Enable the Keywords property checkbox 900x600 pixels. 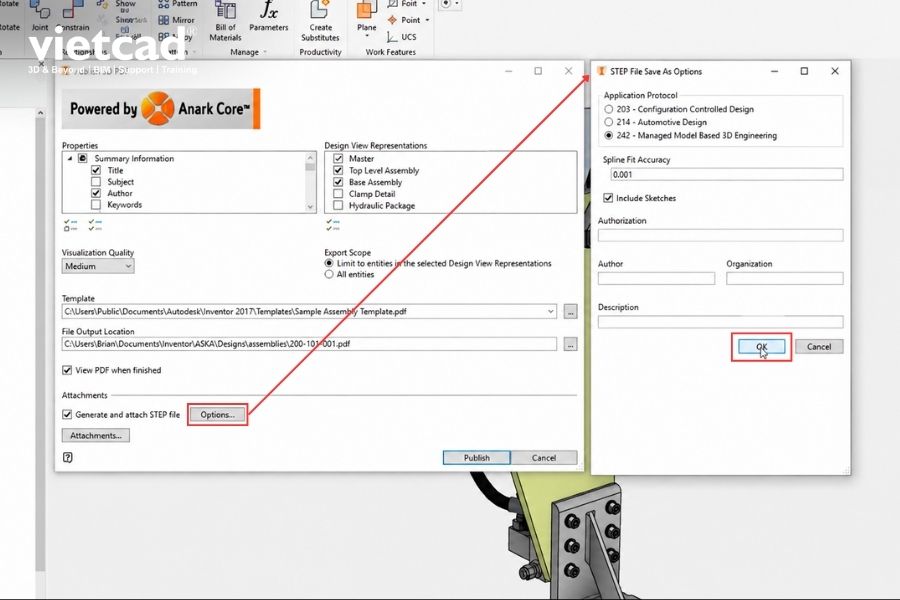coord(96,205)
